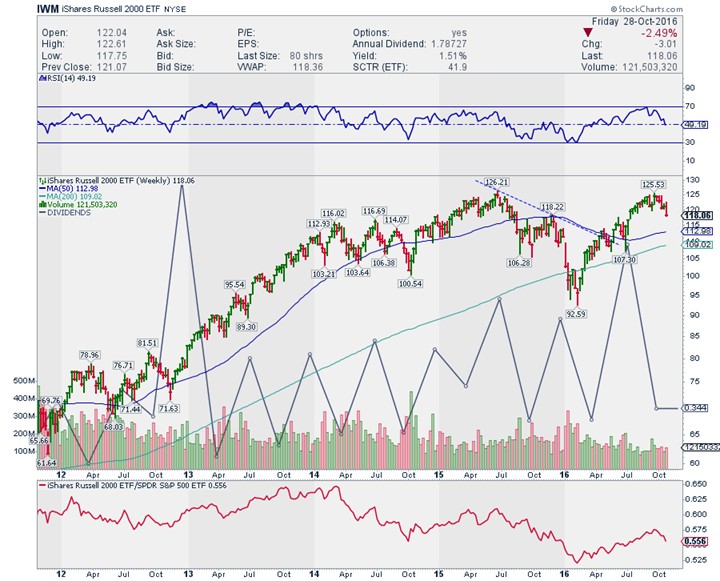Click the 118.22 price label
The image size is (720, 581).
[x=552, y=207]
